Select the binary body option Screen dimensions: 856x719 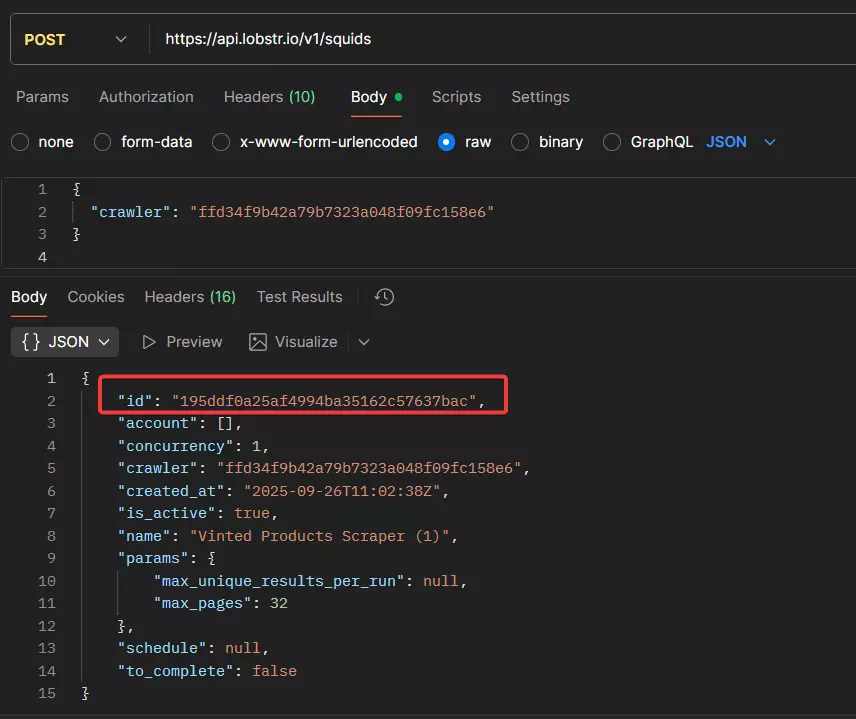pyautogui.click(x=520, y=142)
